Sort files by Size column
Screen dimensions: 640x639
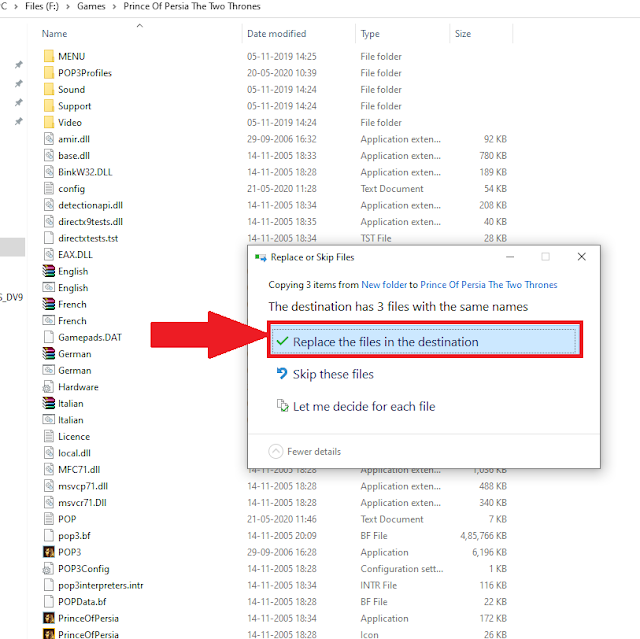pyautogui.click(x=463, y=34)
